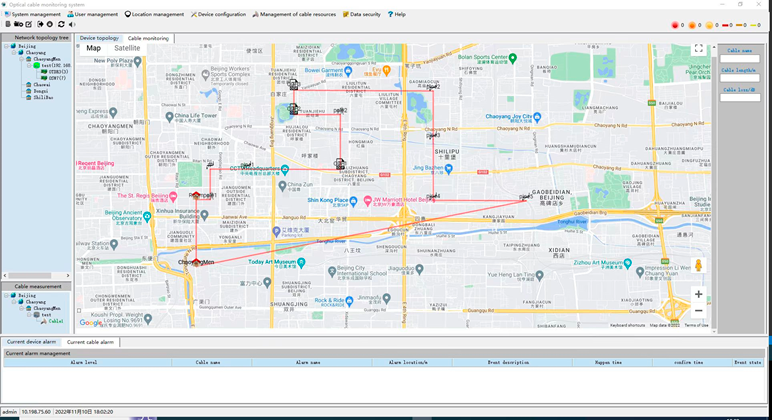Switch to the Device topology tab
Viewport: 772px width, 420px height.
(x=99, y=38)
